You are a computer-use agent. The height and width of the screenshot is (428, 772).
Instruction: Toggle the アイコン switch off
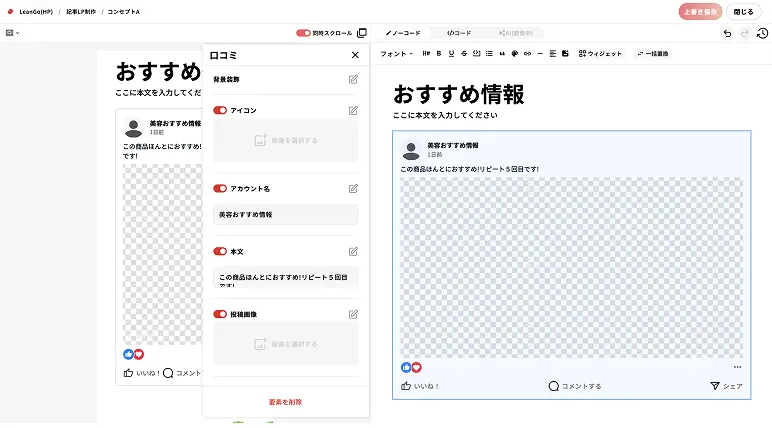pyautogui.click(x=220, y=110)
